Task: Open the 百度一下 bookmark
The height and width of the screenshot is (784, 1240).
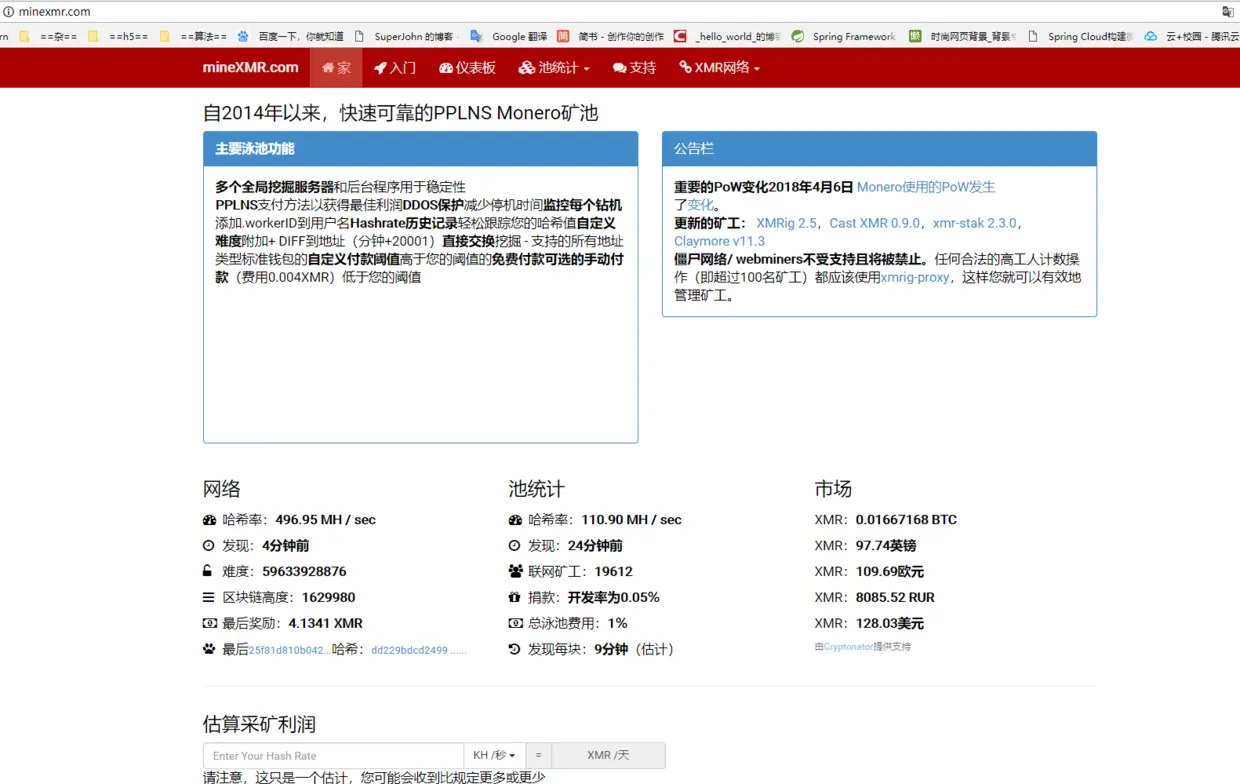Action: (291, 36)
